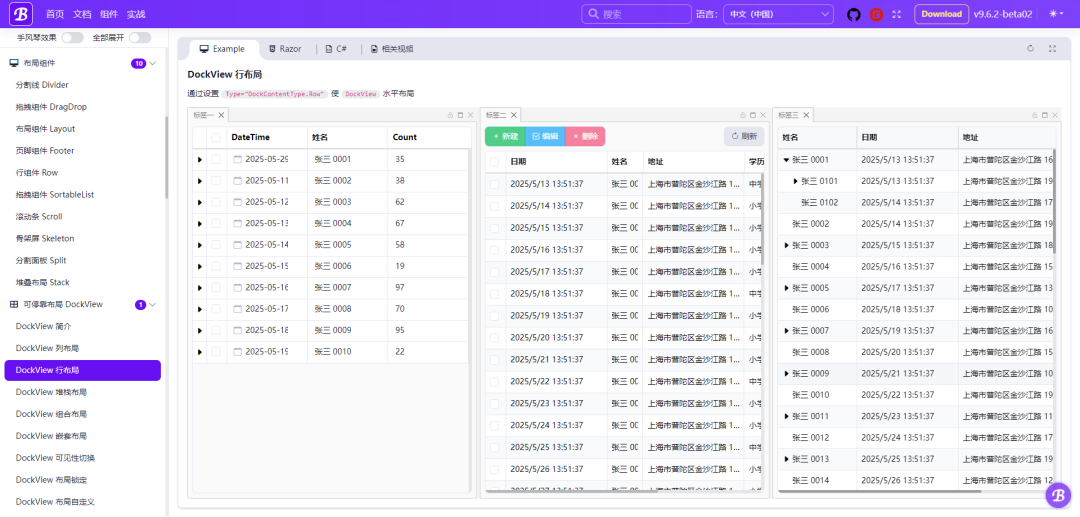The width and height of the screenshot is (1080, 517).
Task: Click the purple floating B button
Action: [x=1058, y=495]
